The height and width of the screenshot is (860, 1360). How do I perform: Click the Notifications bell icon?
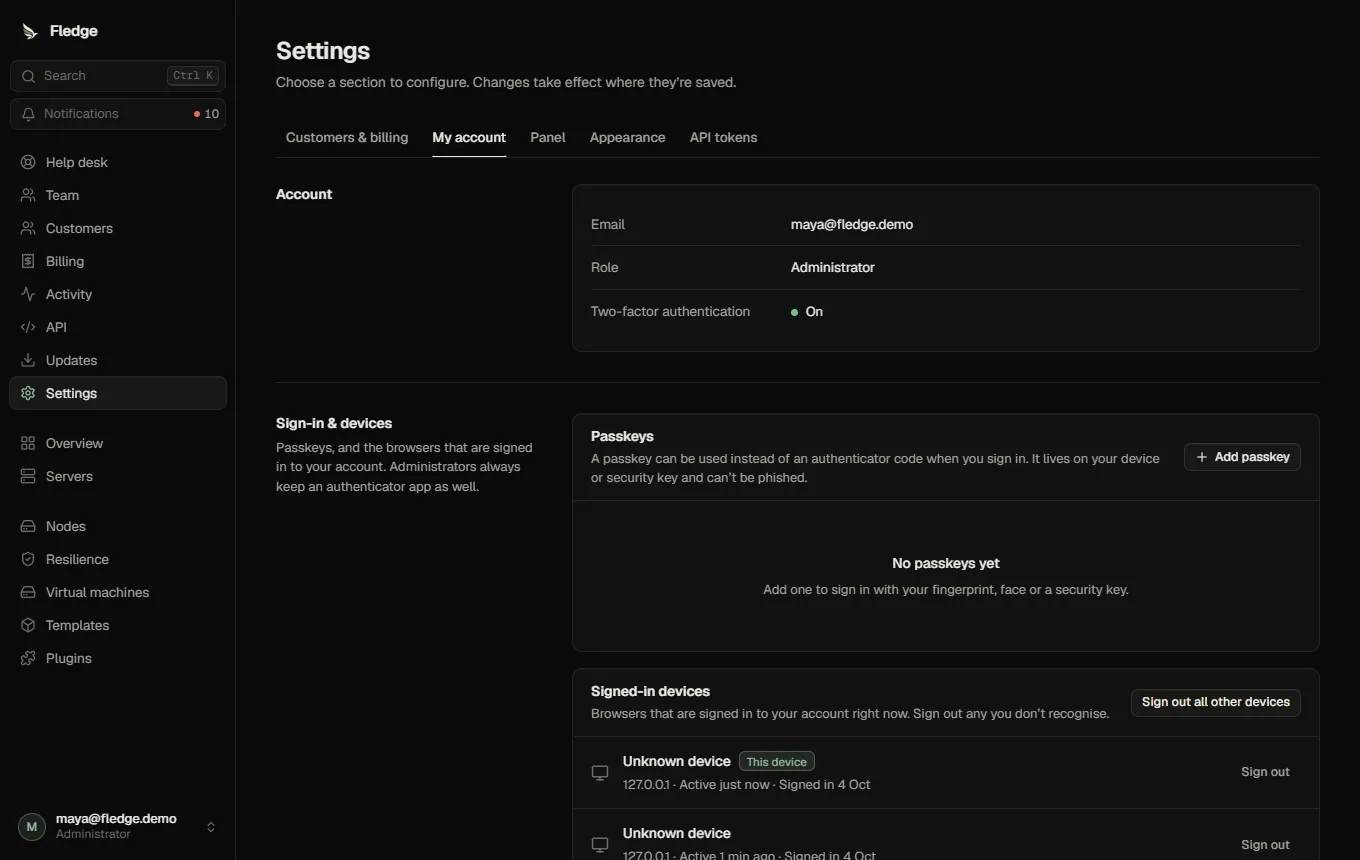28,114
